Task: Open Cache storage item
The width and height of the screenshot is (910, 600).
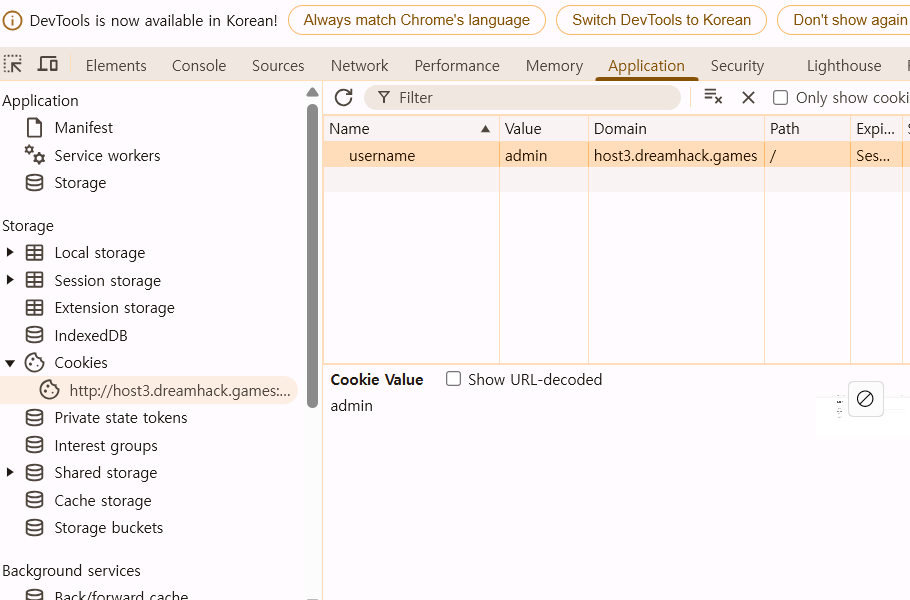Action: click(103, 501)
